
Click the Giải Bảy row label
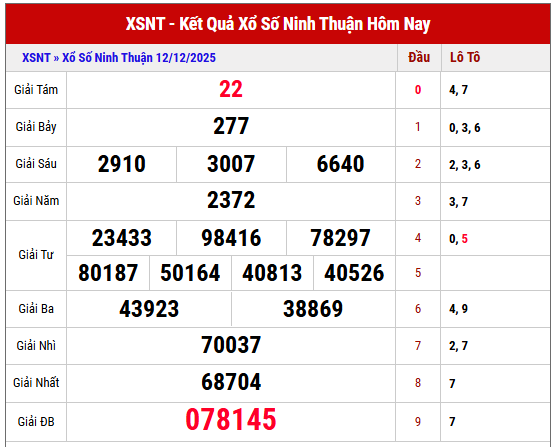click(x=36, y=127)
